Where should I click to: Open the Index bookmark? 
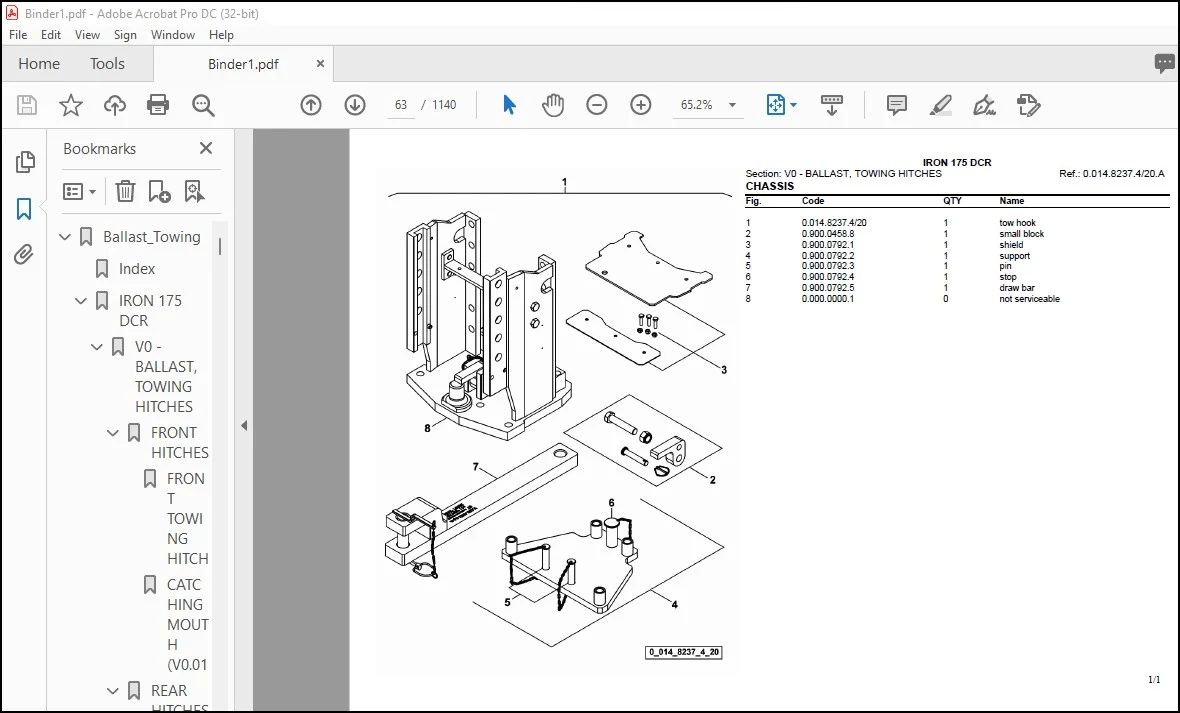click(x=136, y=269)
